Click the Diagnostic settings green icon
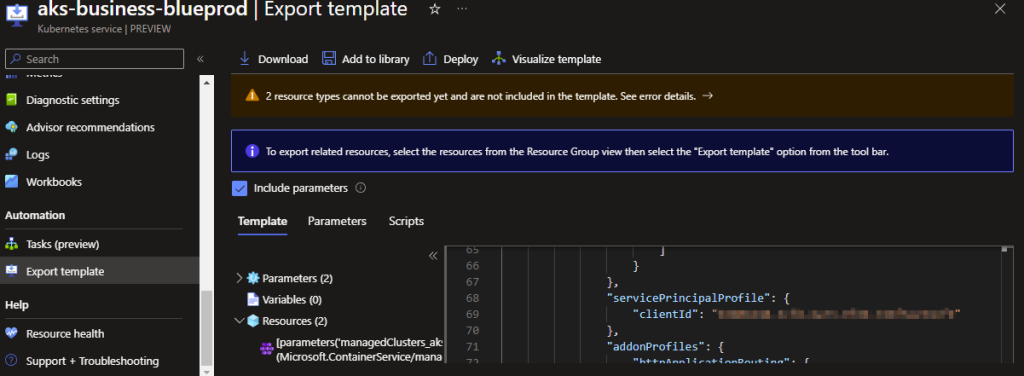 coord(12,101)
